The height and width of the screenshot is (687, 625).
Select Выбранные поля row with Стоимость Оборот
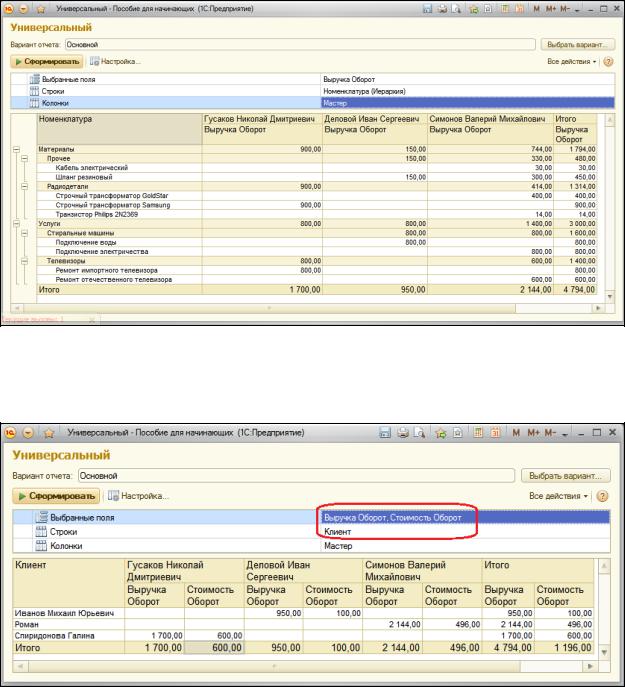point(311,518)
